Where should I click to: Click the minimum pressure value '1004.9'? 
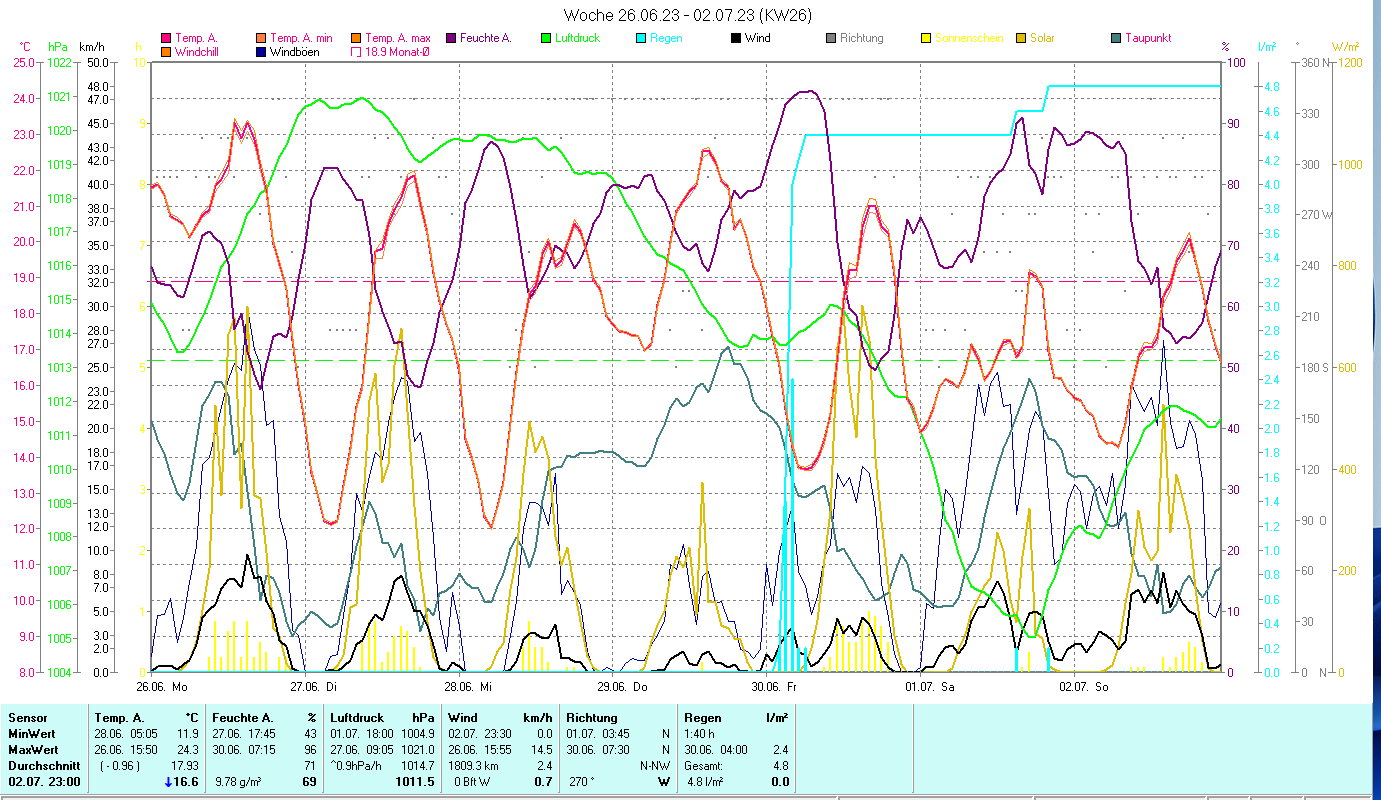[416, 734]
